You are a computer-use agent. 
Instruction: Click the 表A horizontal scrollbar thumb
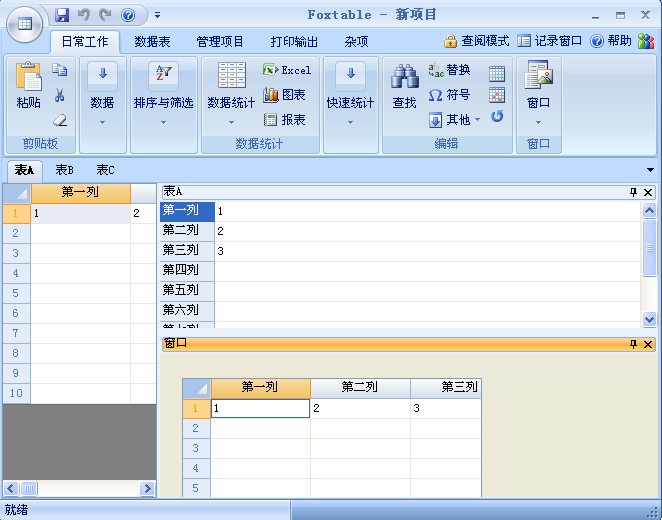(x=29, y=489)
